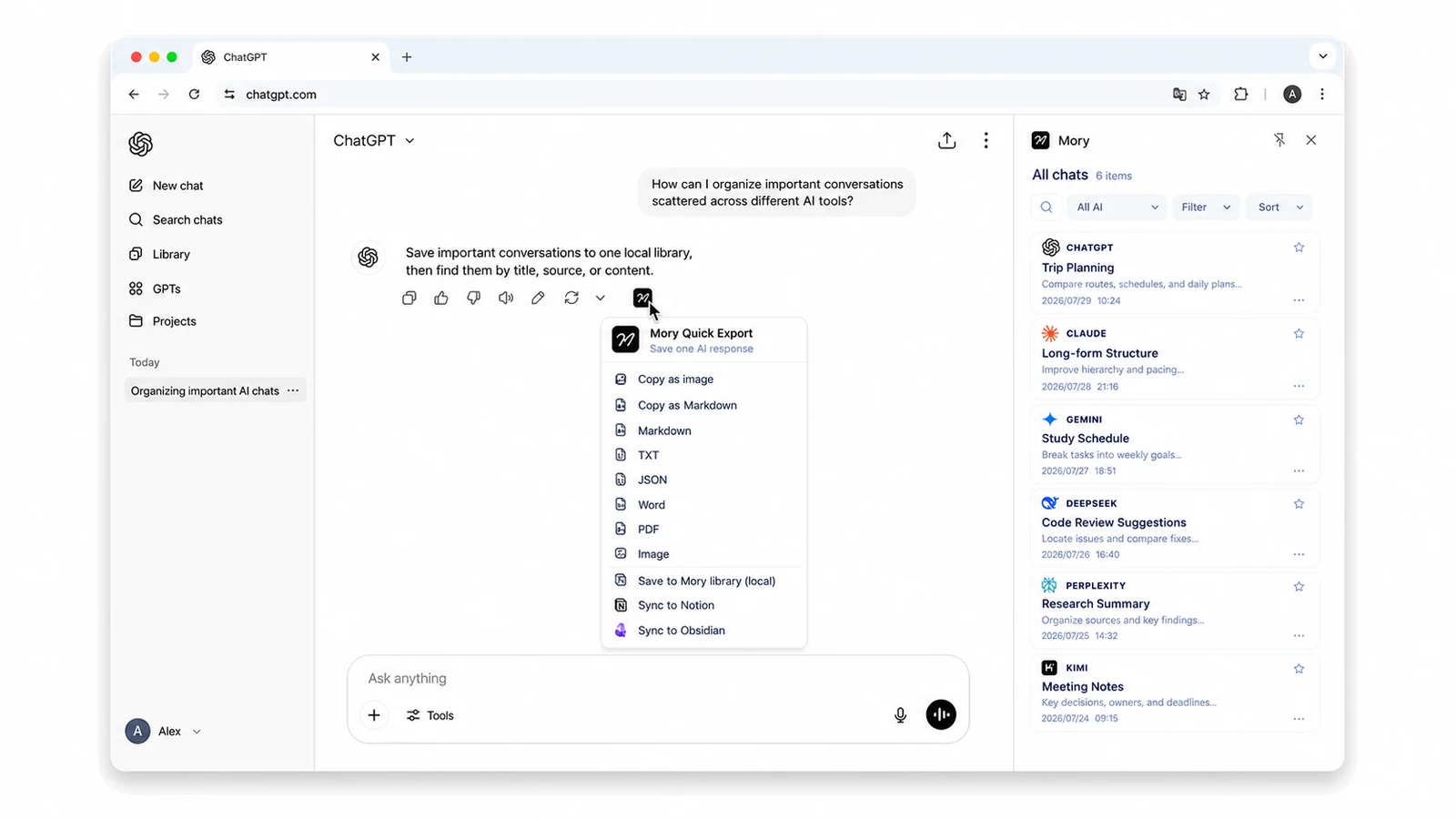The height and width of the screenshot is (819, 1456).
Task: Click the plus attach button in the composer
Action: pyautogui.click(x=374, y=715)
